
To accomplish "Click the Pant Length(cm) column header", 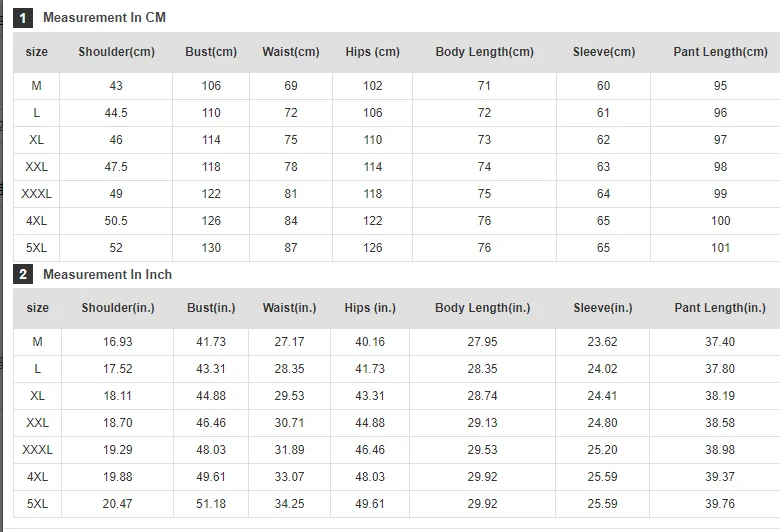I will [720, 52].
